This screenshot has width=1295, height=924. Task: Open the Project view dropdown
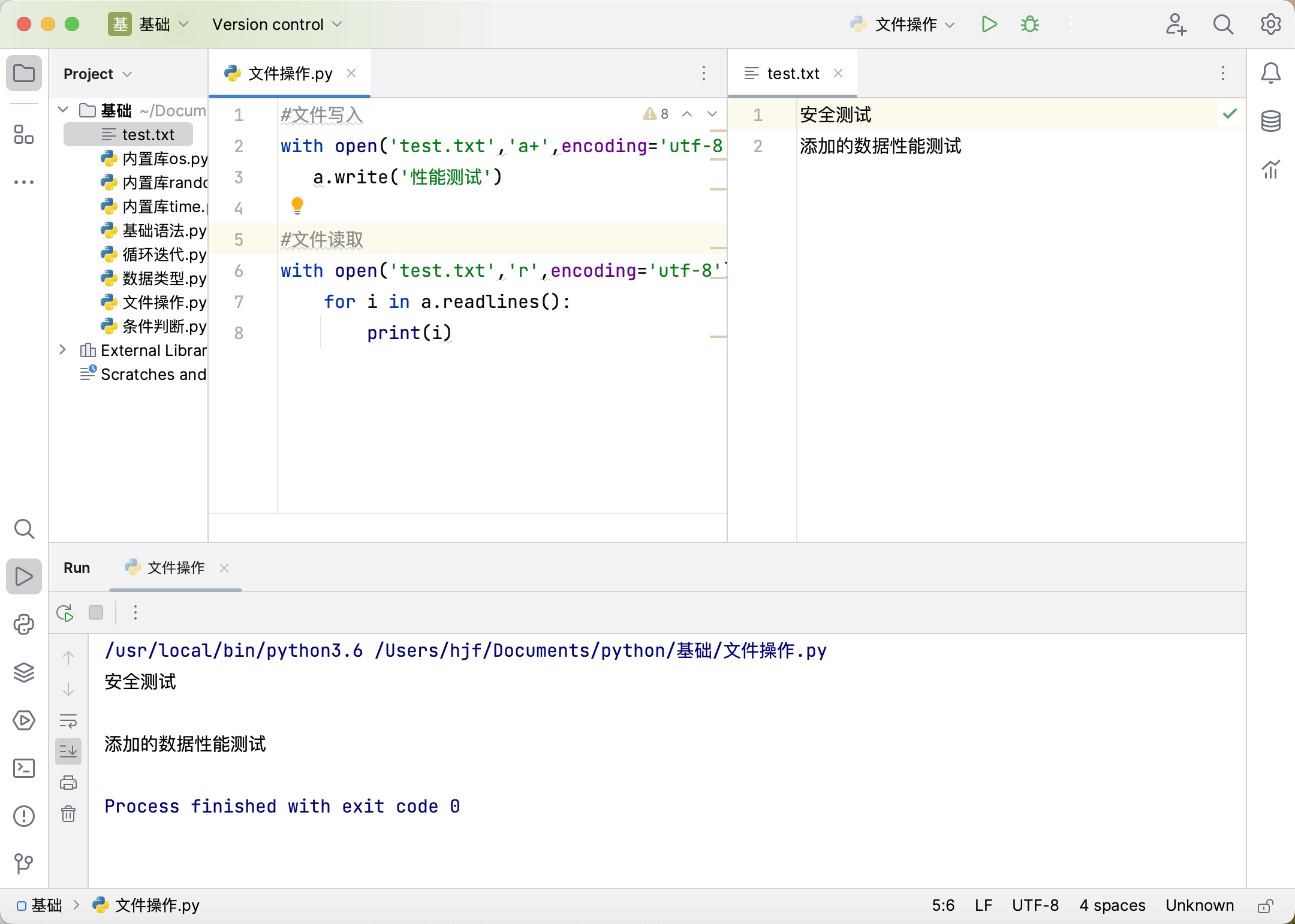point(98,74)
